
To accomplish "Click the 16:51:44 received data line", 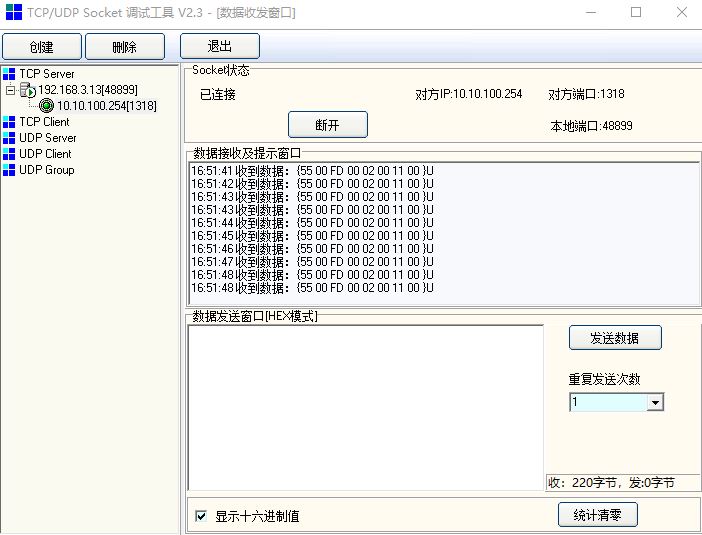I will (312, 223).
